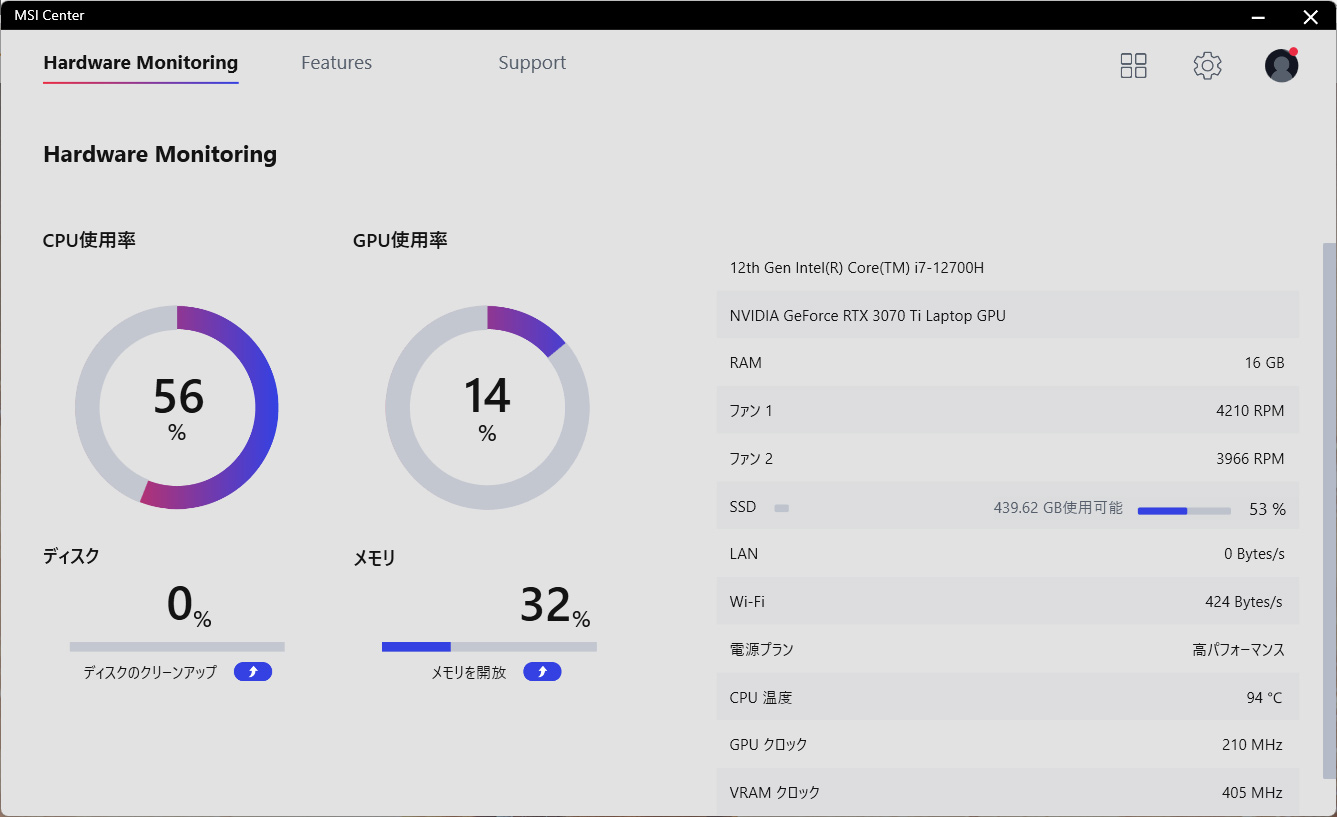Click the CPU usage 56% gauge

tap(177, 408)
